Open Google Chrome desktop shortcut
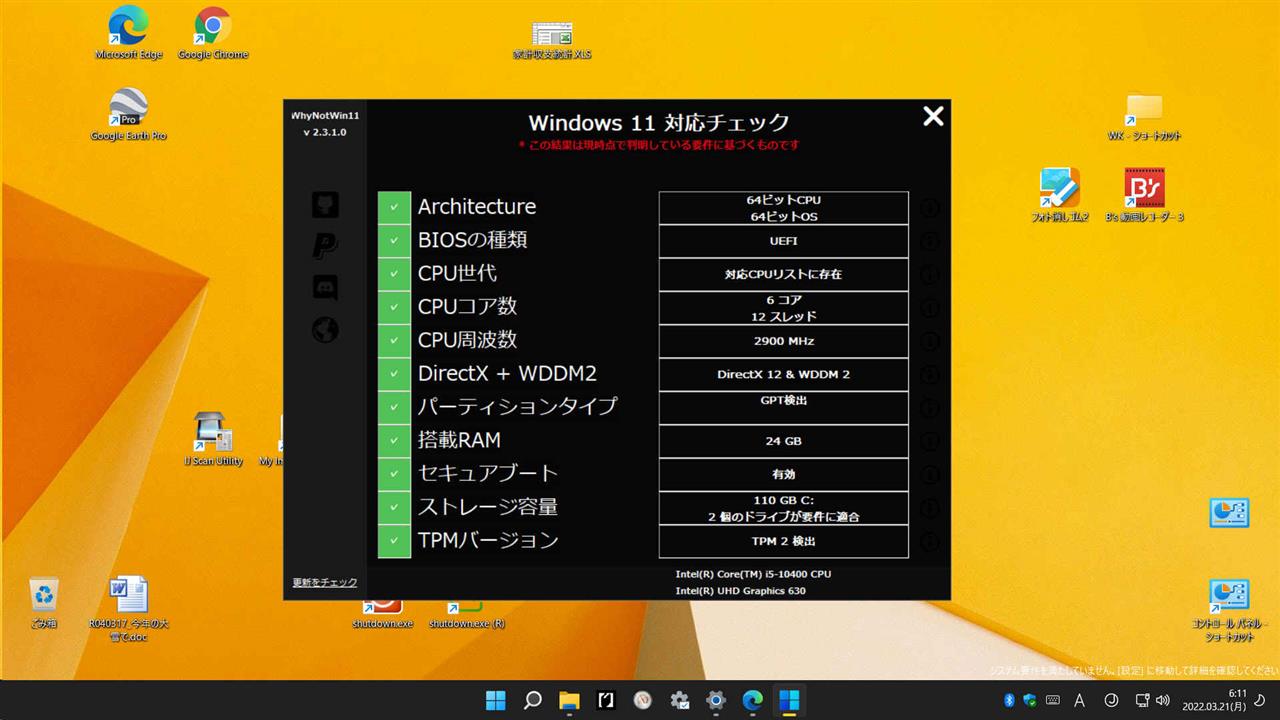 pos(213,34)
